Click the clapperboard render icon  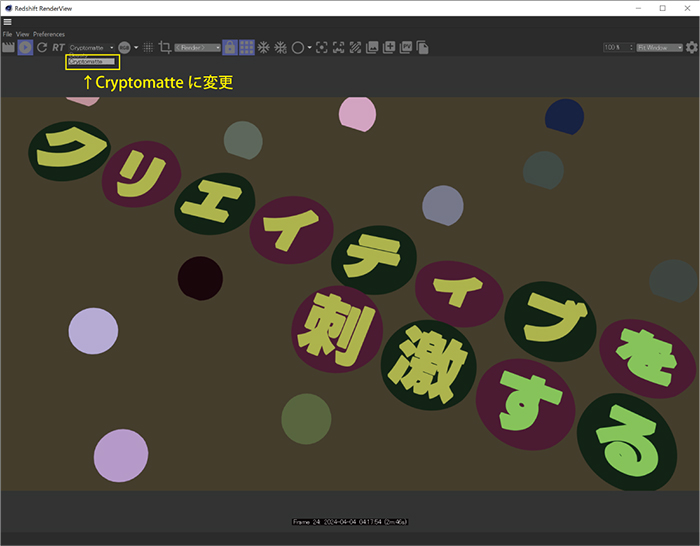click(8, 47)
